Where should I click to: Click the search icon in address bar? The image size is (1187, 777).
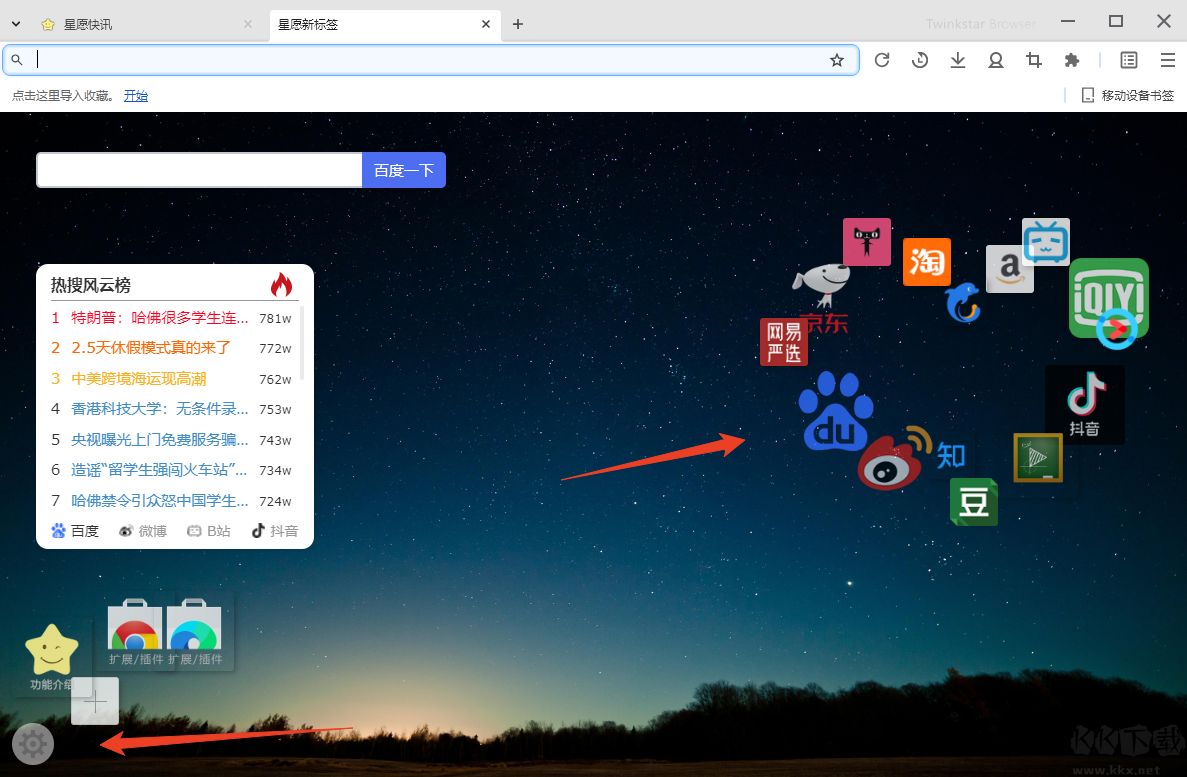point(17,60)
